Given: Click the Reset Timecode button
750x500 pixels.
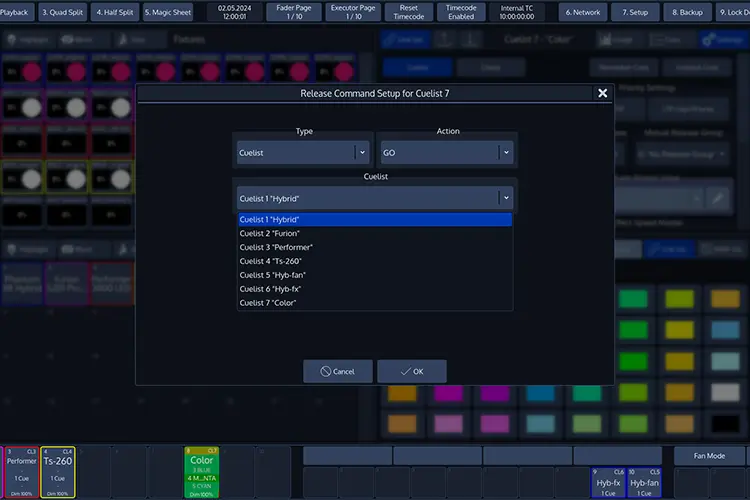Looking at the screenshot, I should click(x=408, y=12).
